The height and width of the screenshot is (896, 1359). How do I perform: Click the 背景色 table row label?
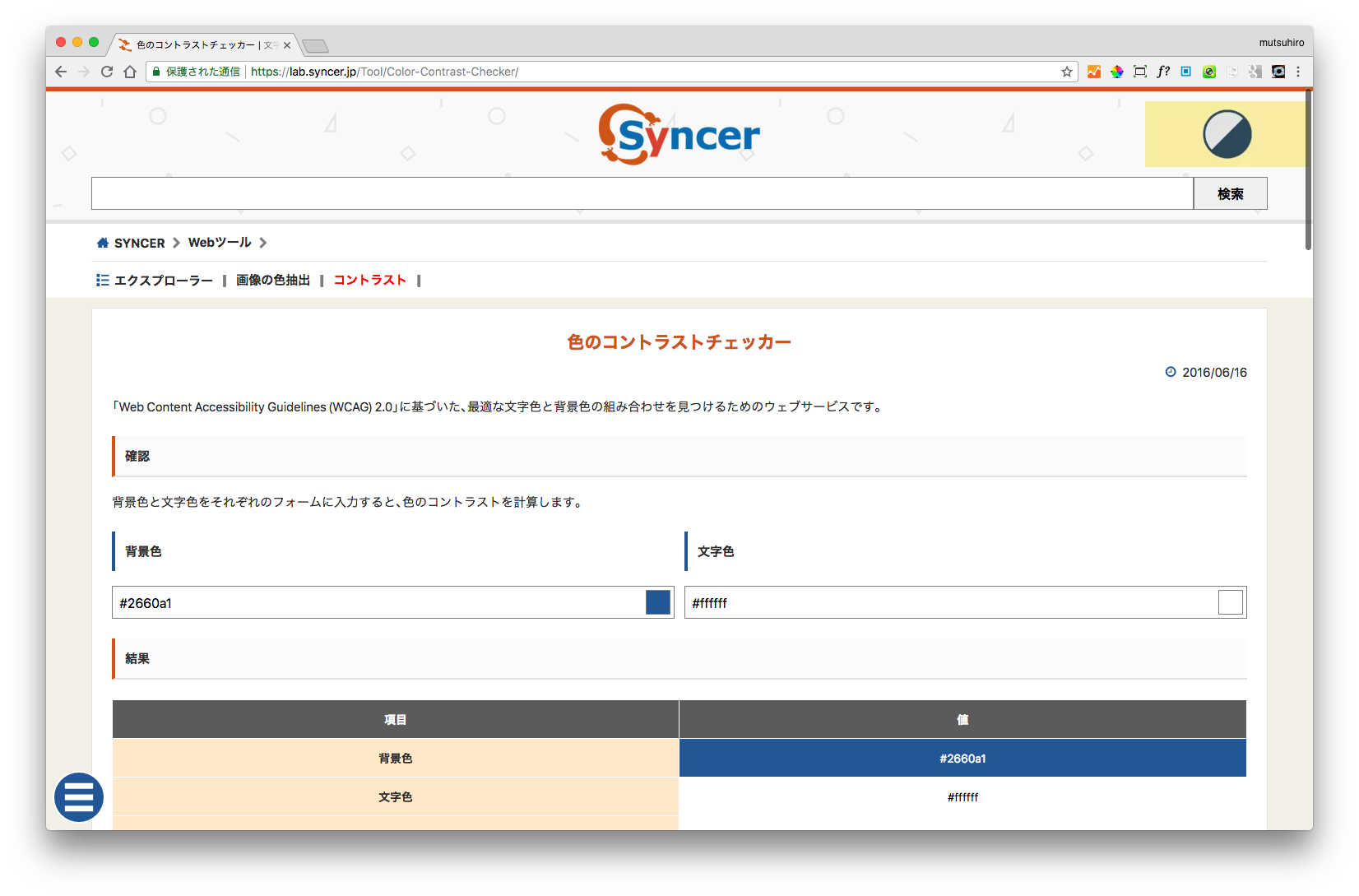click(396, 758)
